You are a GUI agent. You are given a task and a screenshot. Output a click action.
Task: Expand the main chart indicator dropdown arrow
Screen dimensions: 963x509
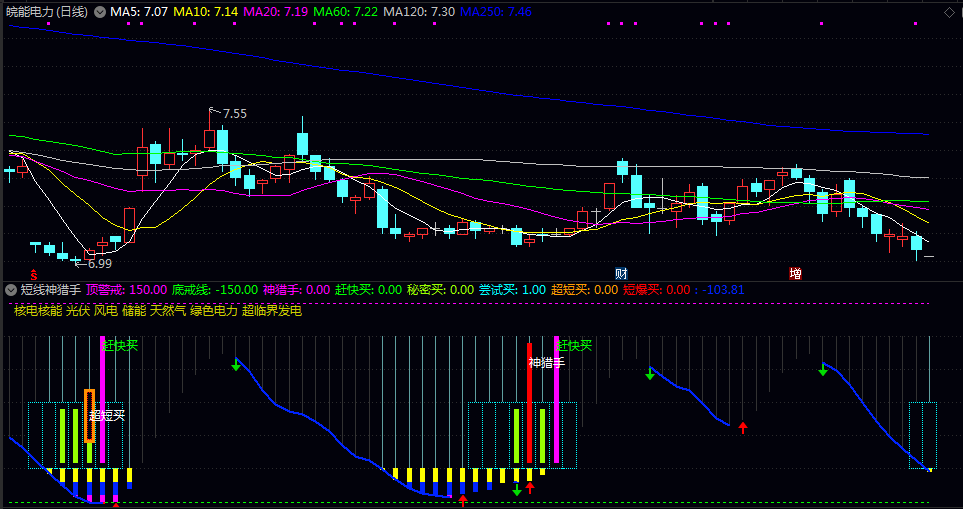(100, 12)
